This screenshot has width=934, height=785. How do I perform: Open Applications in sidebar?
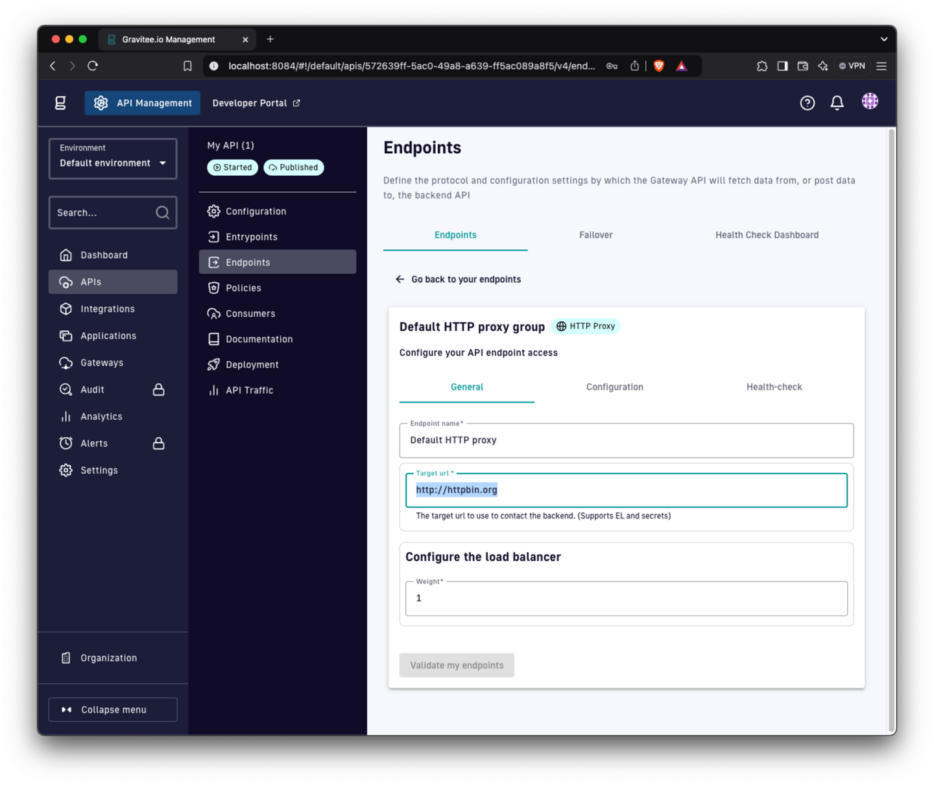tap(113, 335)
